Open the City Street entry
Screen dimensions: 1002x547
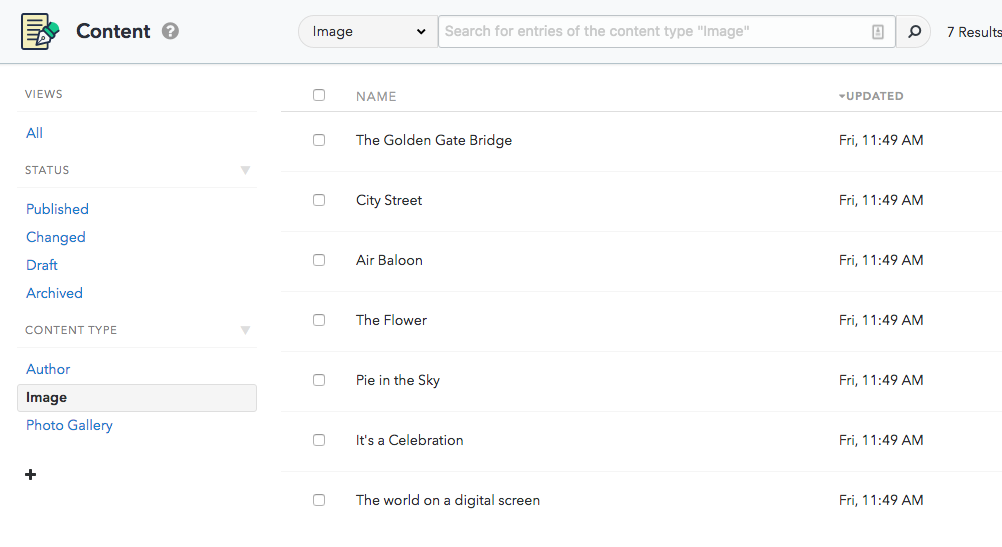[389, 201]
